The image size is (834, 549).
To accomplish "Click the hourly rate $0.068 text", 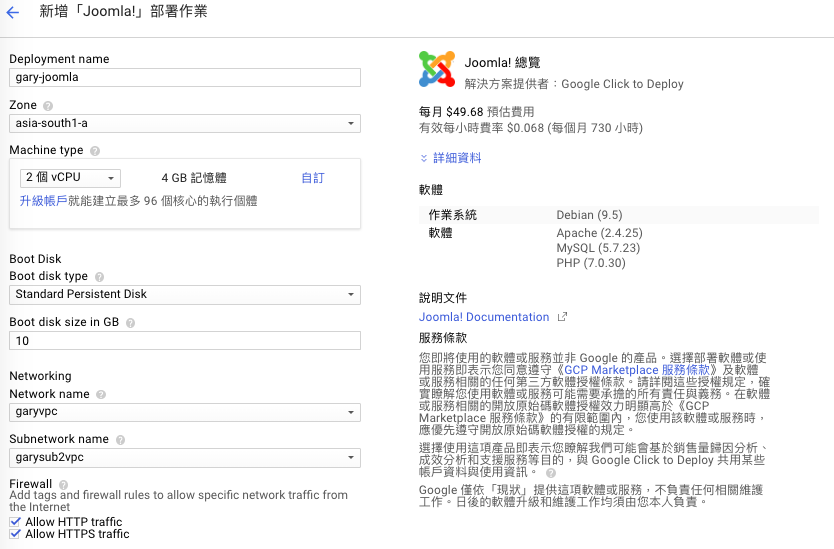I will tap(531, 128).
